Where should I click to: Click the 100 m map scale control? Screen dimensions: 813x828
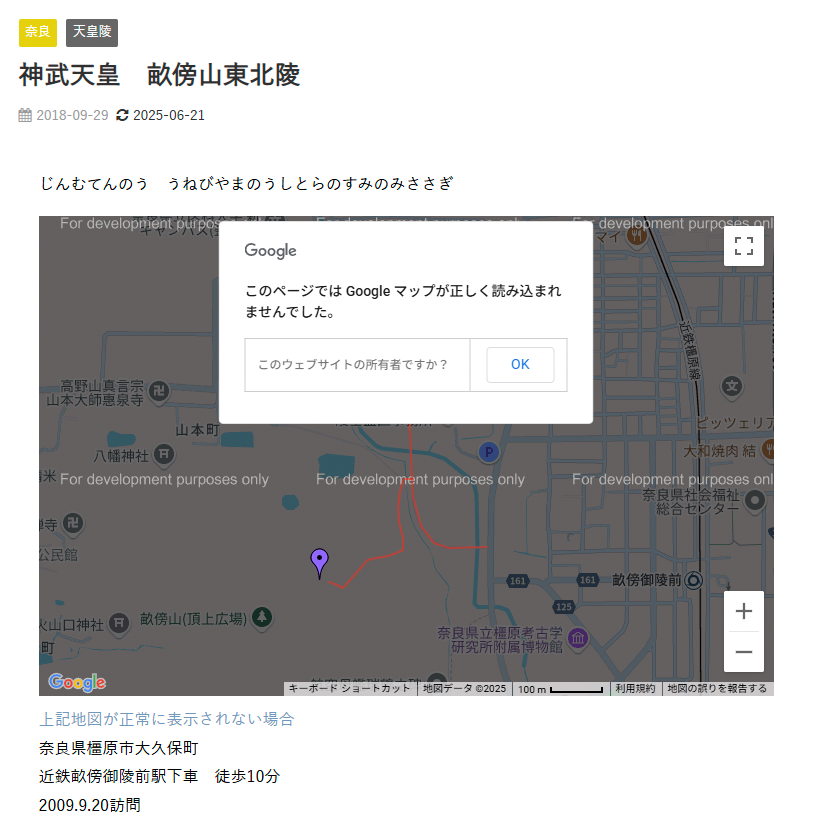pyautogui.click(x=560, y=689)
